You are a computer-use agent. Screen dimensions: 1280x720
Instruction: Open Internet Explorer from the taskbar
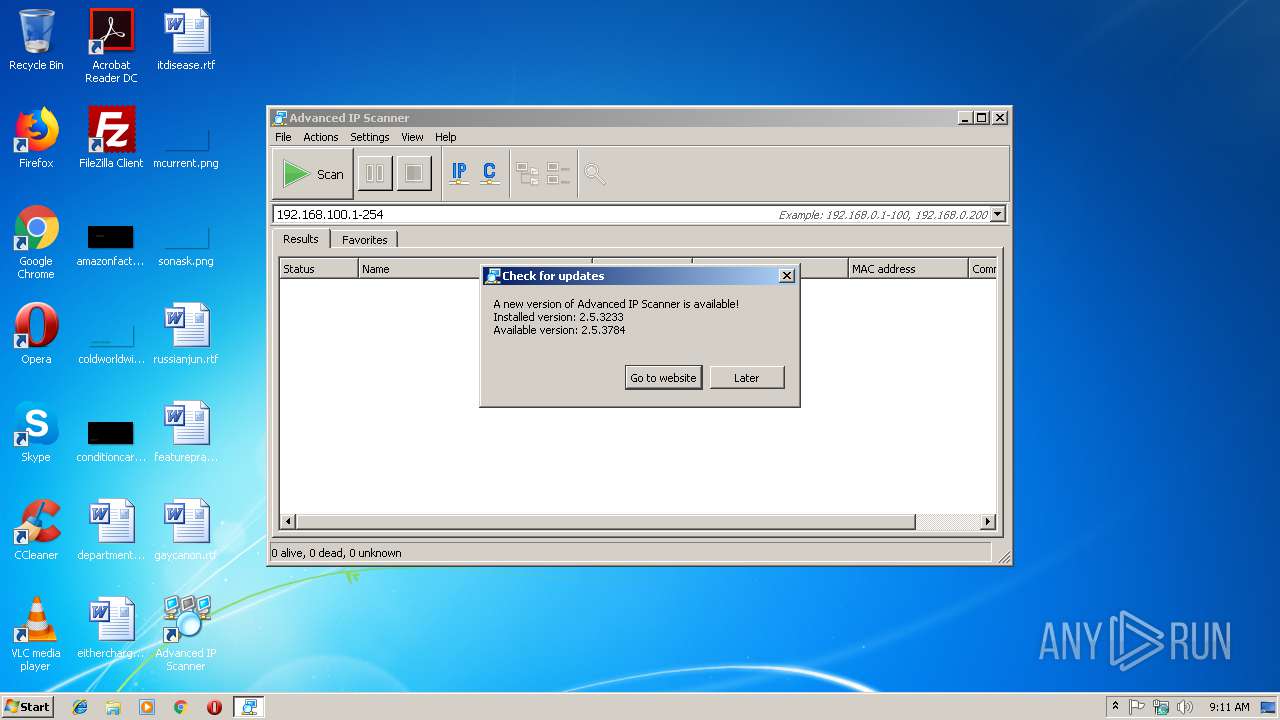[80, 707]
